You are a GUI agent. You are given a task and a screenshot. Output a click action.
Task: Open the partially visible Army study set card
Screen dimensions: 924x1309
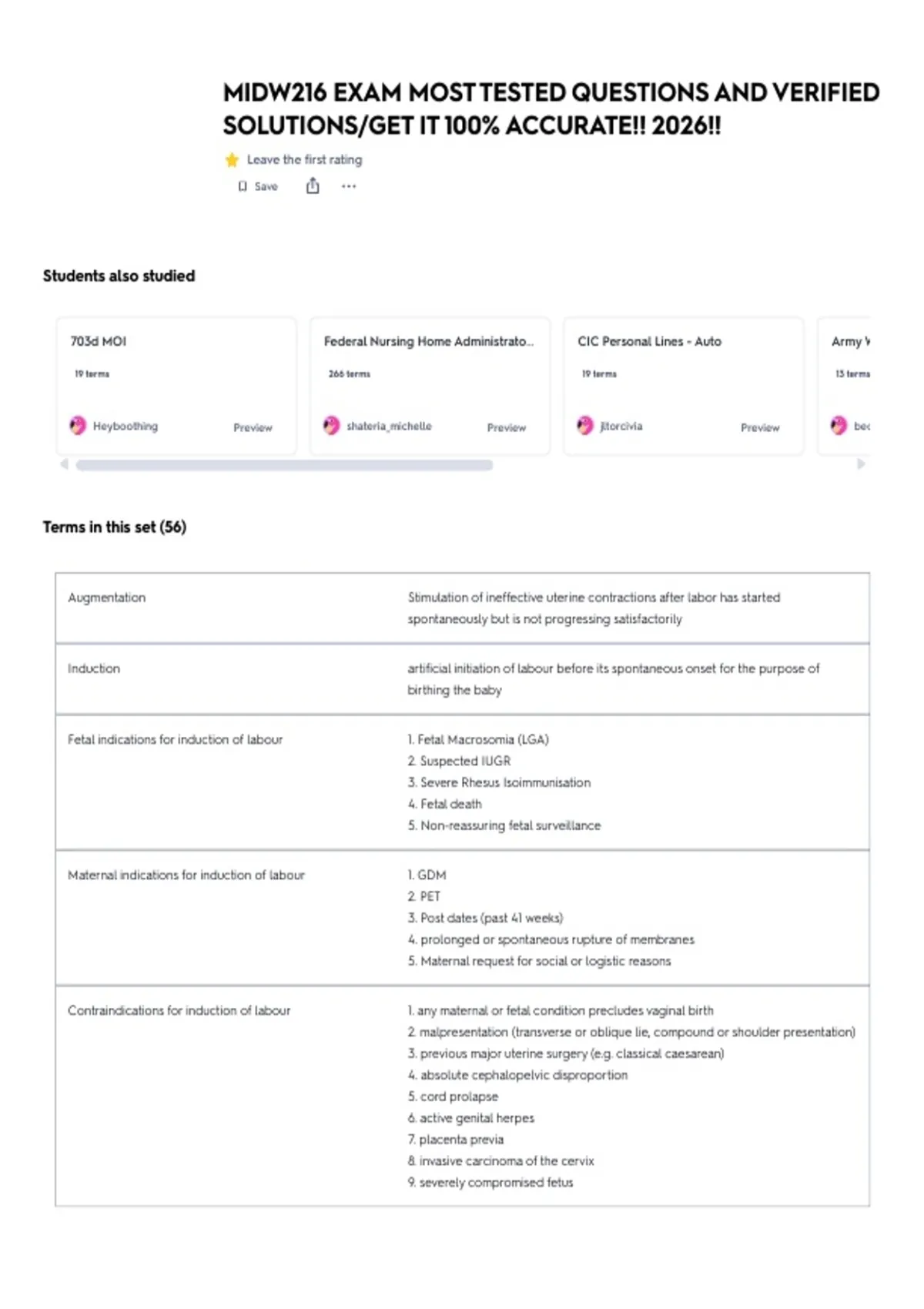844,386
